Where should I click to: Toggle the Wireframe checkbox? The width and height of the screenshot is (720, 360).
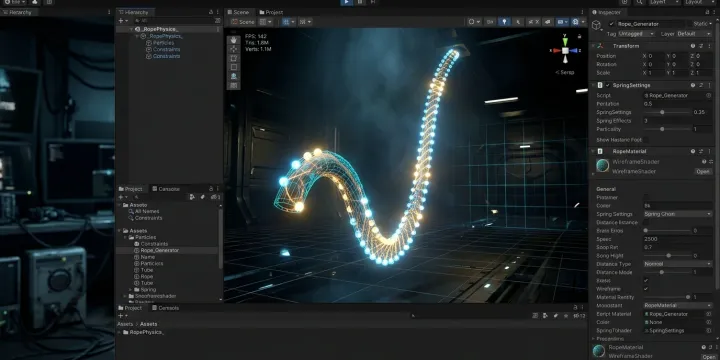(x=646, y=289)
